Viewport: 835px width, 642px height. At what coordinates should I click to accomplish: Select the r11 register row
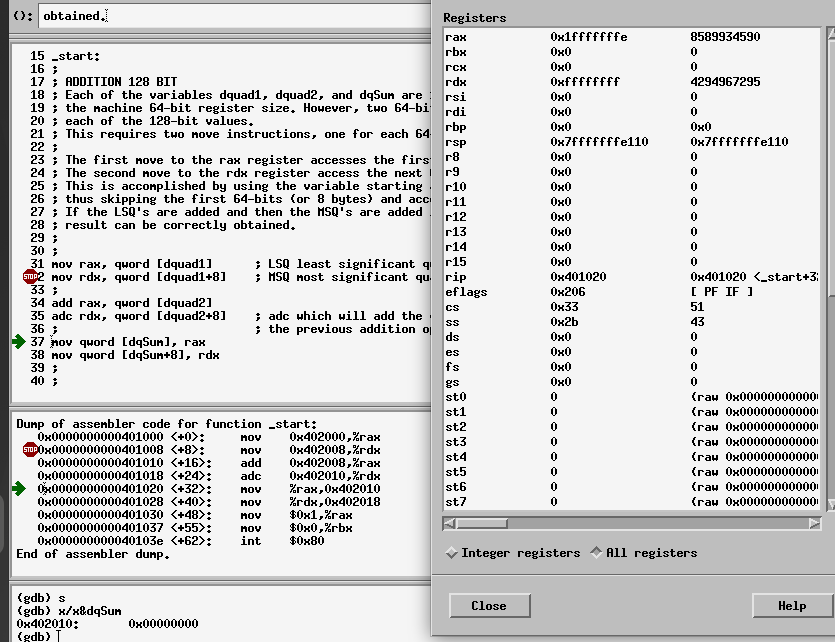(x=632, y=201)
